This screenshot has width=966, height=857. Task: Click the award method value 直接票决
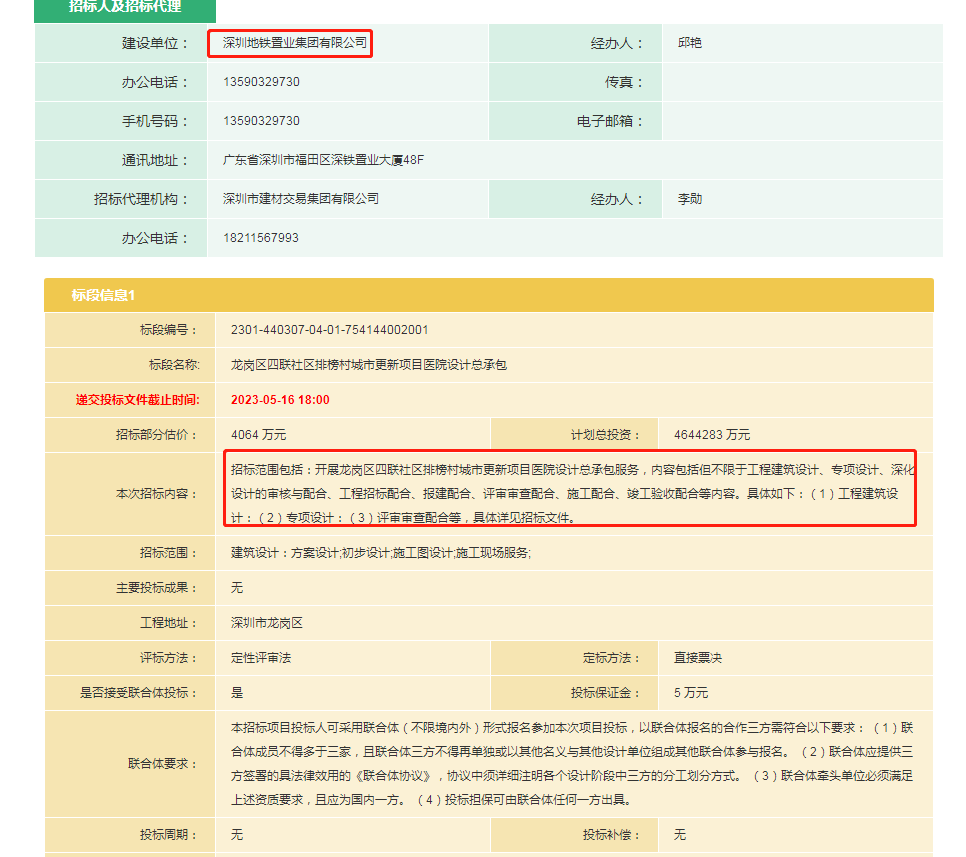point(697,658)
